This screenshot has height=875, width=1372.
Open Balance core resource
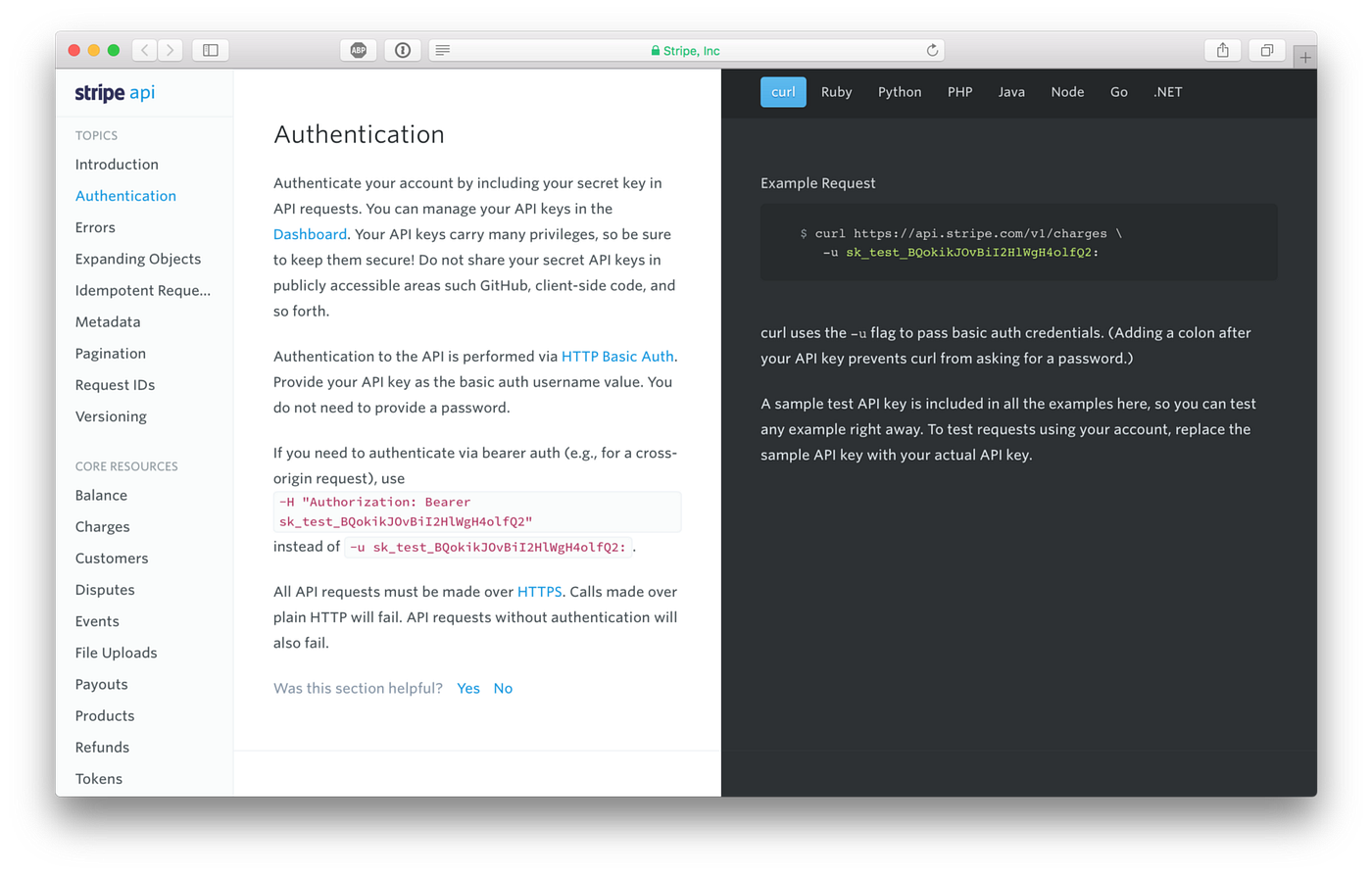tap(101, 496)
